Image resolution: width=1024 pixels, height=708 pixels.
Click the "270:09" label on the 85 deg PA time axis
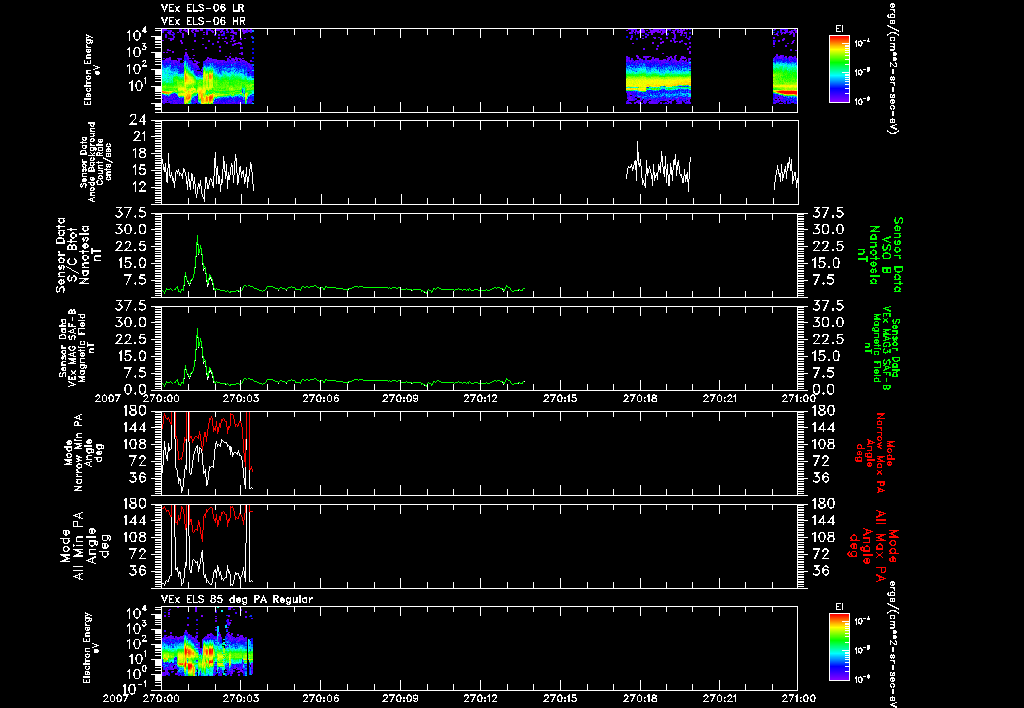400,698
